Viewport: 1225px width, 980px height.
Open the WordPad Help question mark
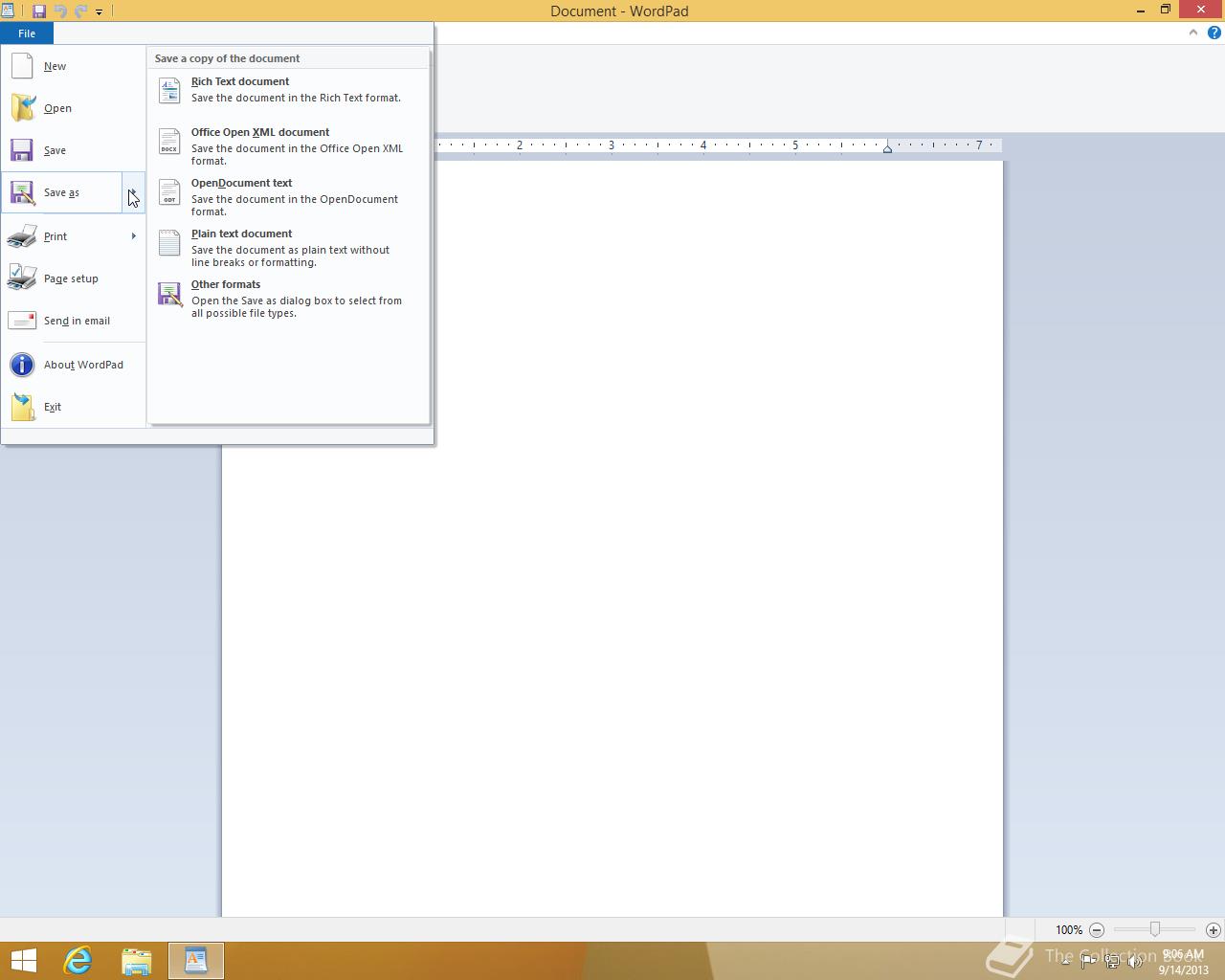1214,33
